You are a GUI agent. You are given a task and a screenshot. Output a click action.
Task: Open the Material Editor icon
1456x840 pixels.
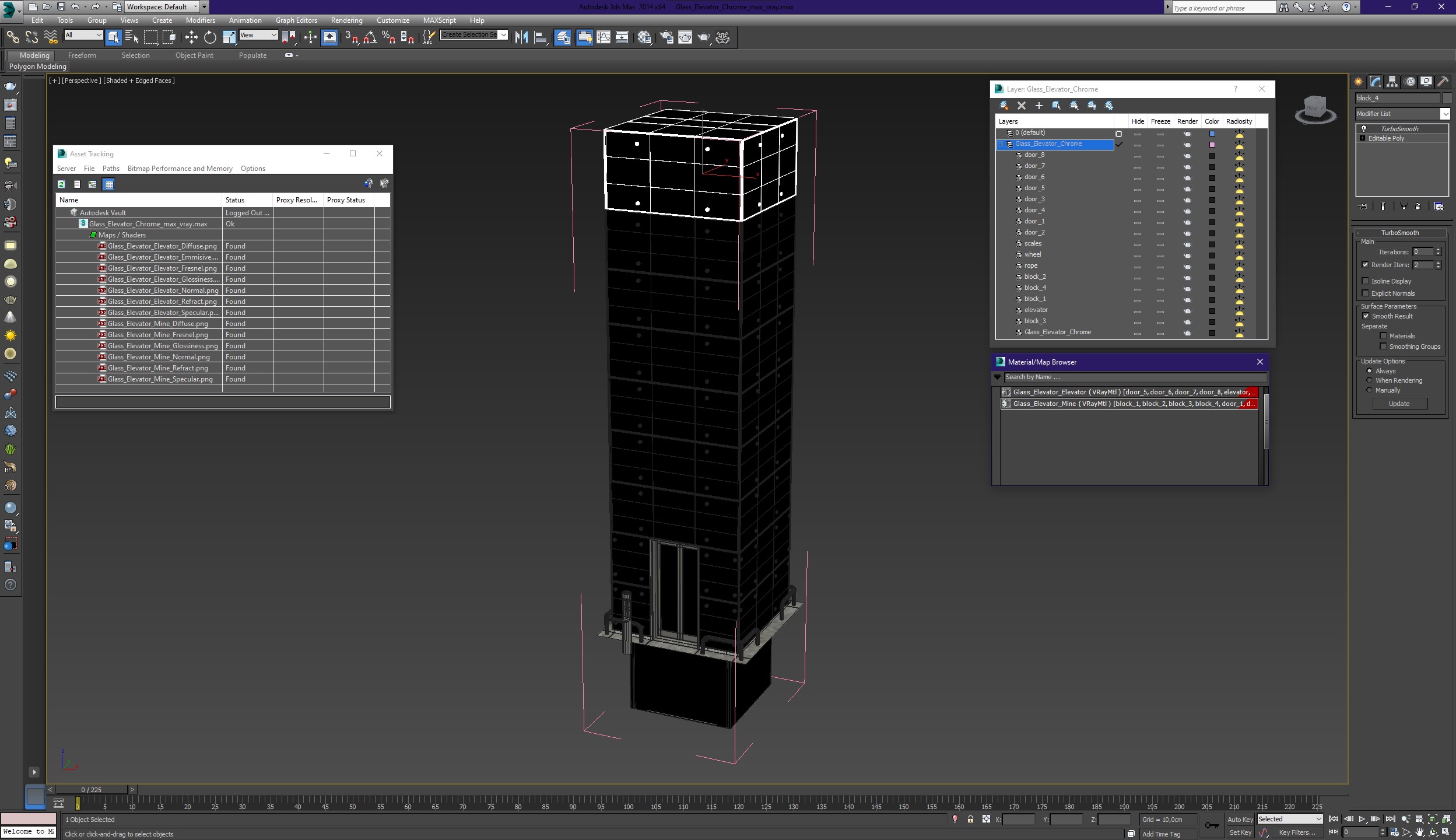(x=644, y=37)
